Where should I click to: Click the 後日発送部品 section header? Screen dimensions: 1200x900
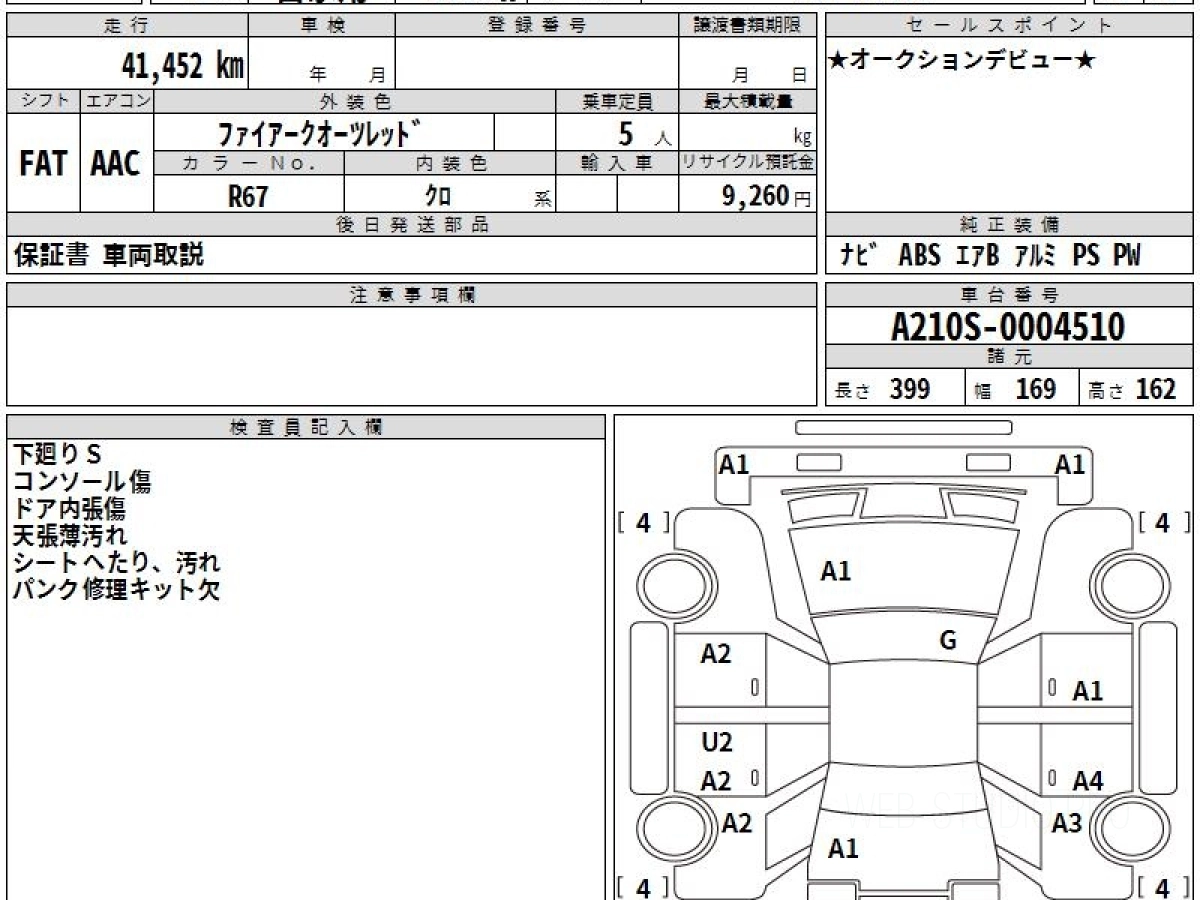click(411, 225)
